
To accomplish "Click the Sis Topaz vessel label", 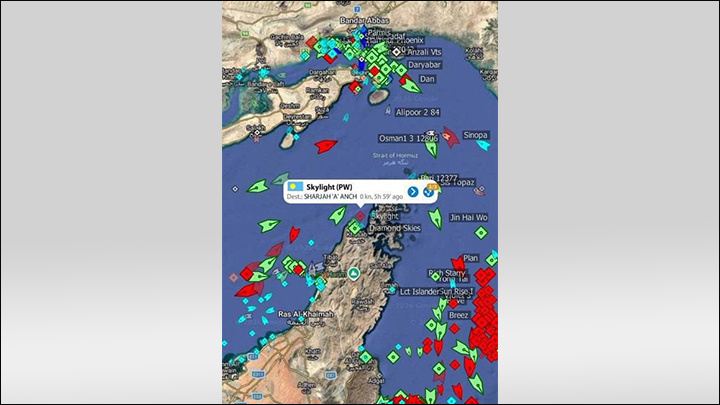I will coord(457,182).
